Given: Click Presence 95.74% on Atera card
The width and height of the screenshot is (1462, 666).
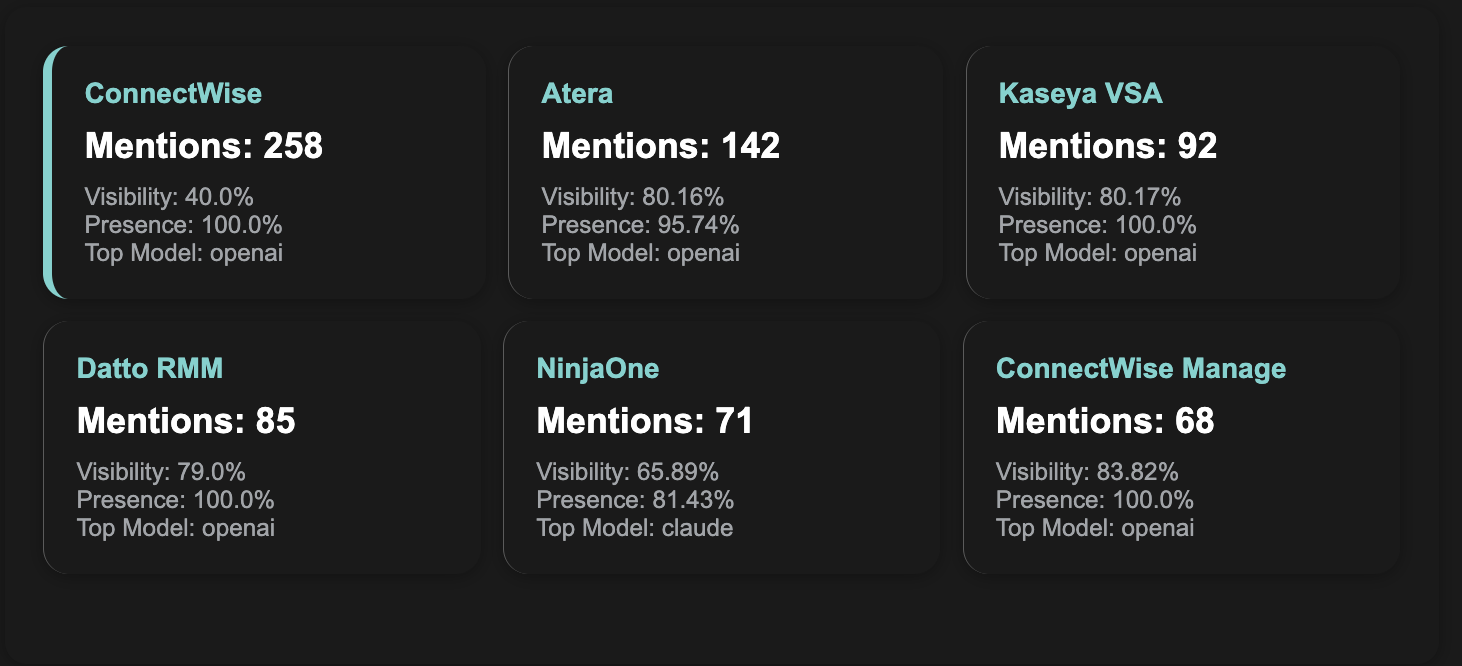Looking at the screenshot, I should pos(640,225).
